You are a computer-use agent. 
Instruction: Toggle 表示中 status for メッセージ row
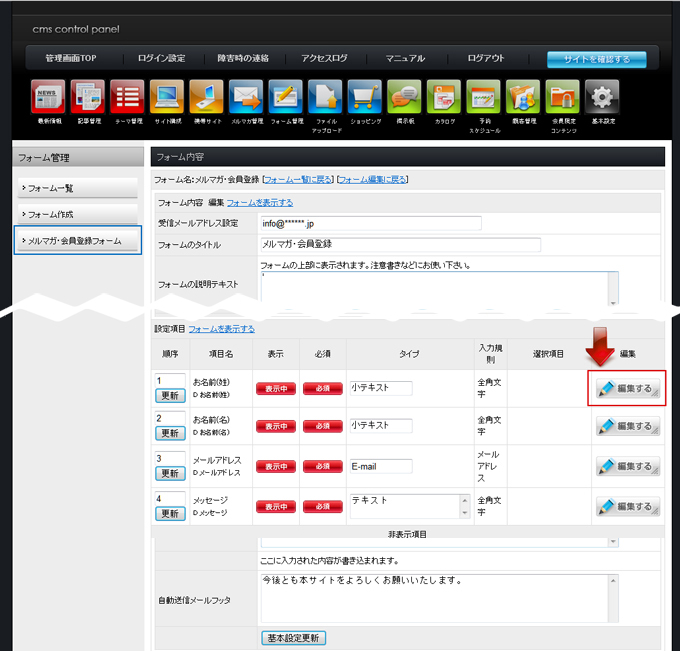(x=276, y=507)
